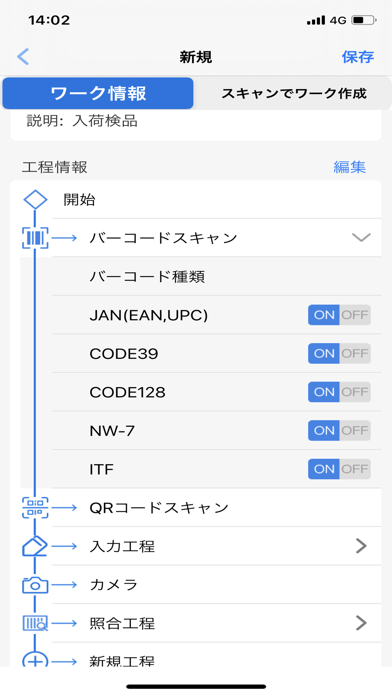Toggle the ITF switch
Image resolution: width=392 pixels, height=696 pixels.
[339, 469]
